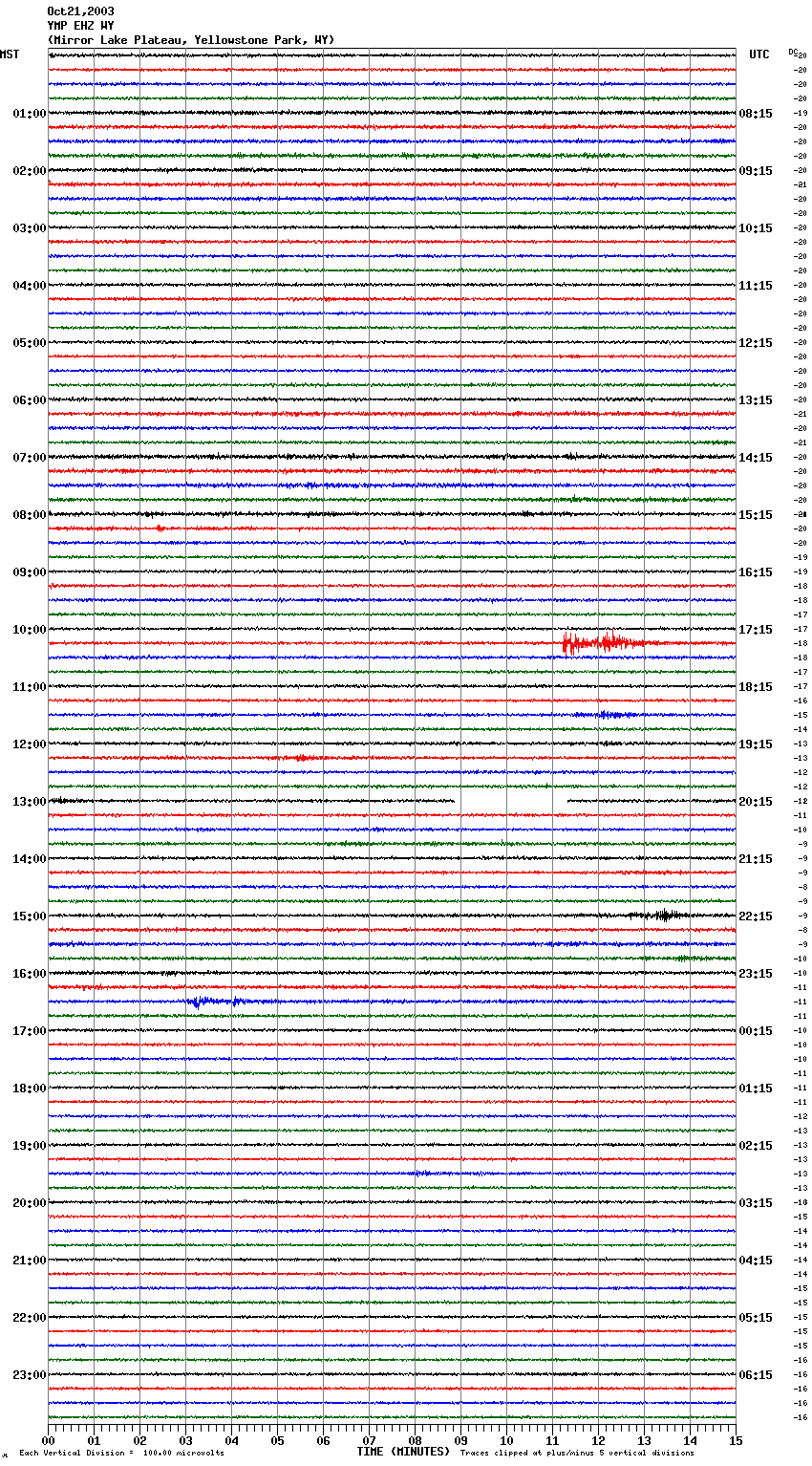This screenshot has width=812, height=1466.
Task: Select the 04:00 MST hour label
Action: click(30, 286)
